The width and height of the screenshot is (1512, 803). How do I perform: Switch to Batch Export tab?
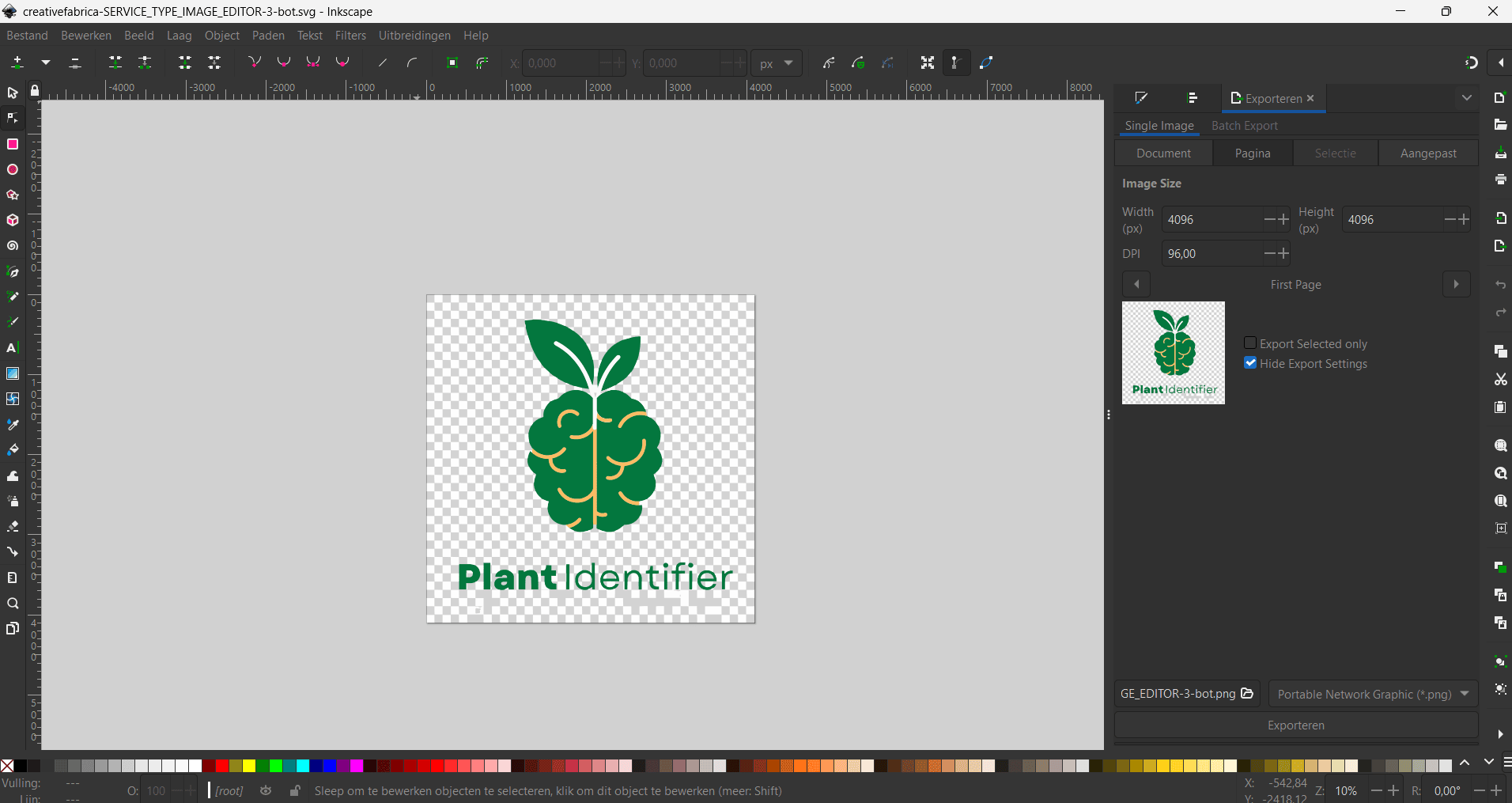pos(1244,126)
